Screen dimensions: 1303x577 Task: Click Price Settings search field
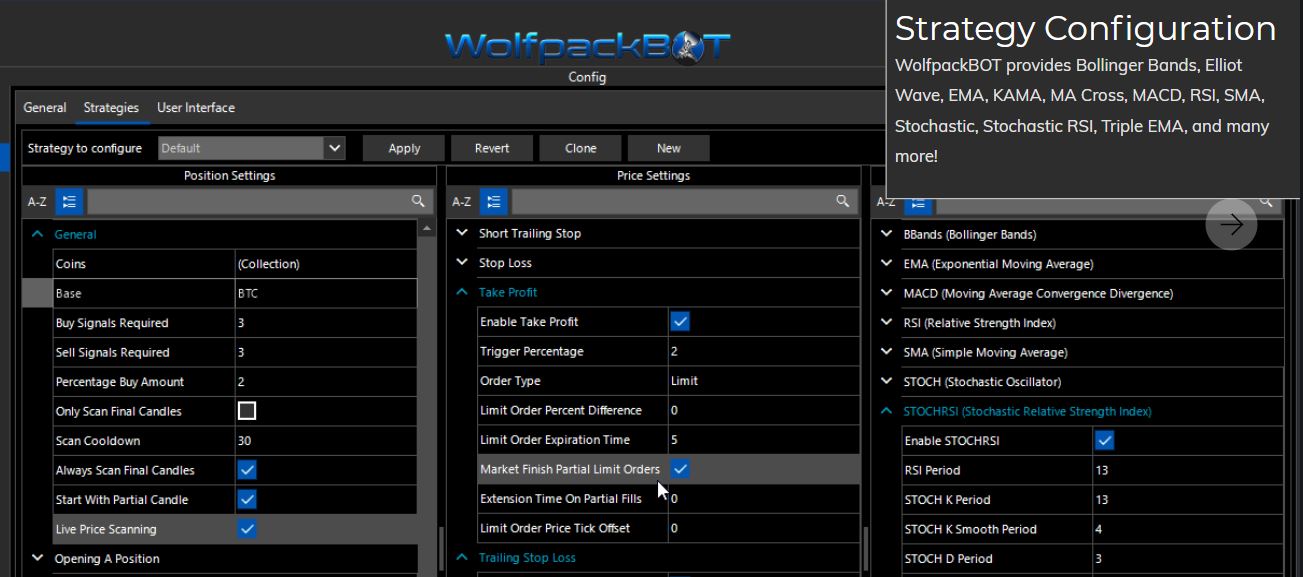point(673,202)
